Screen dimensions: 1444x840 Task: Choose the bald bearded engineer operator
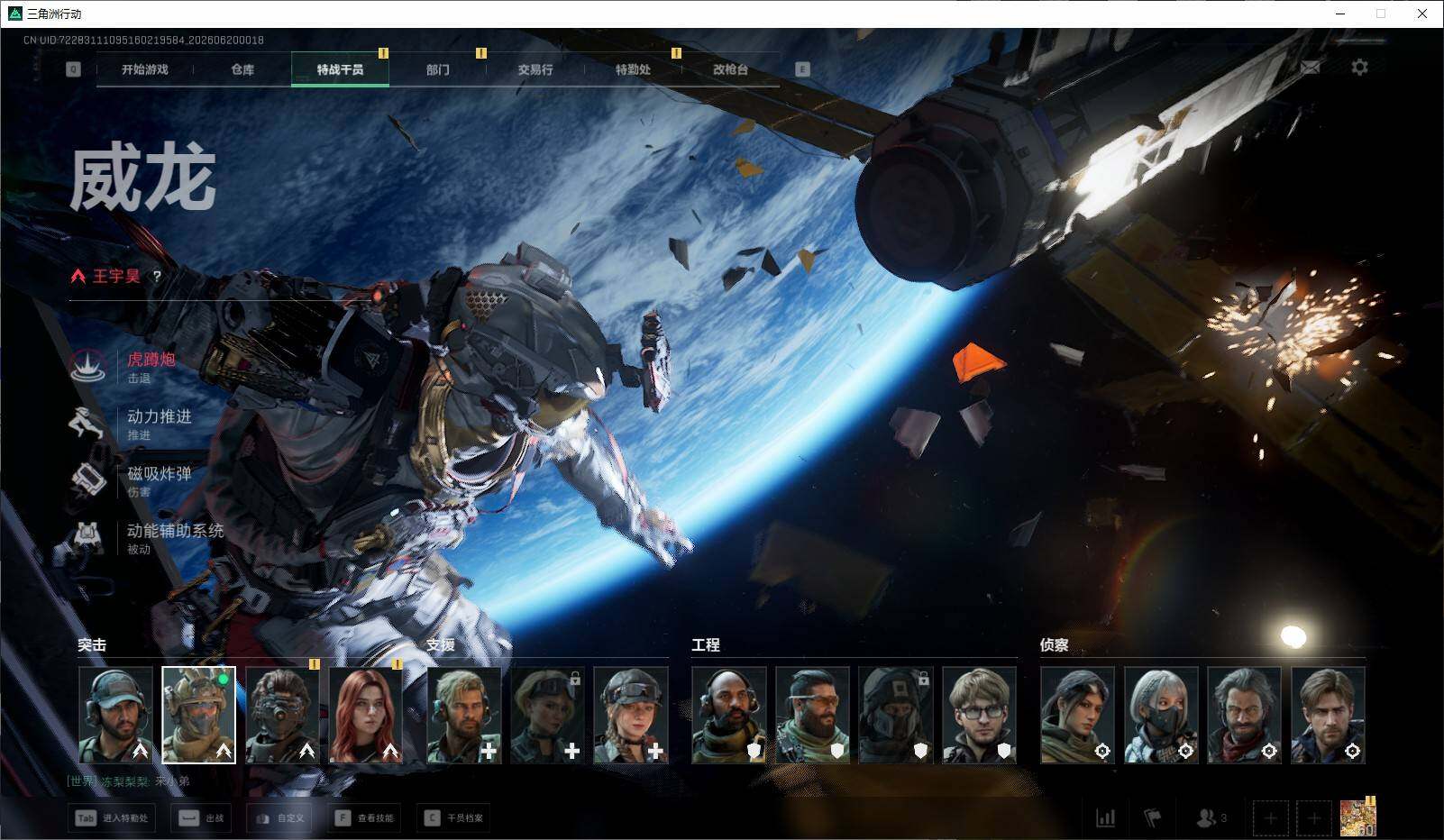pos(729,715)
